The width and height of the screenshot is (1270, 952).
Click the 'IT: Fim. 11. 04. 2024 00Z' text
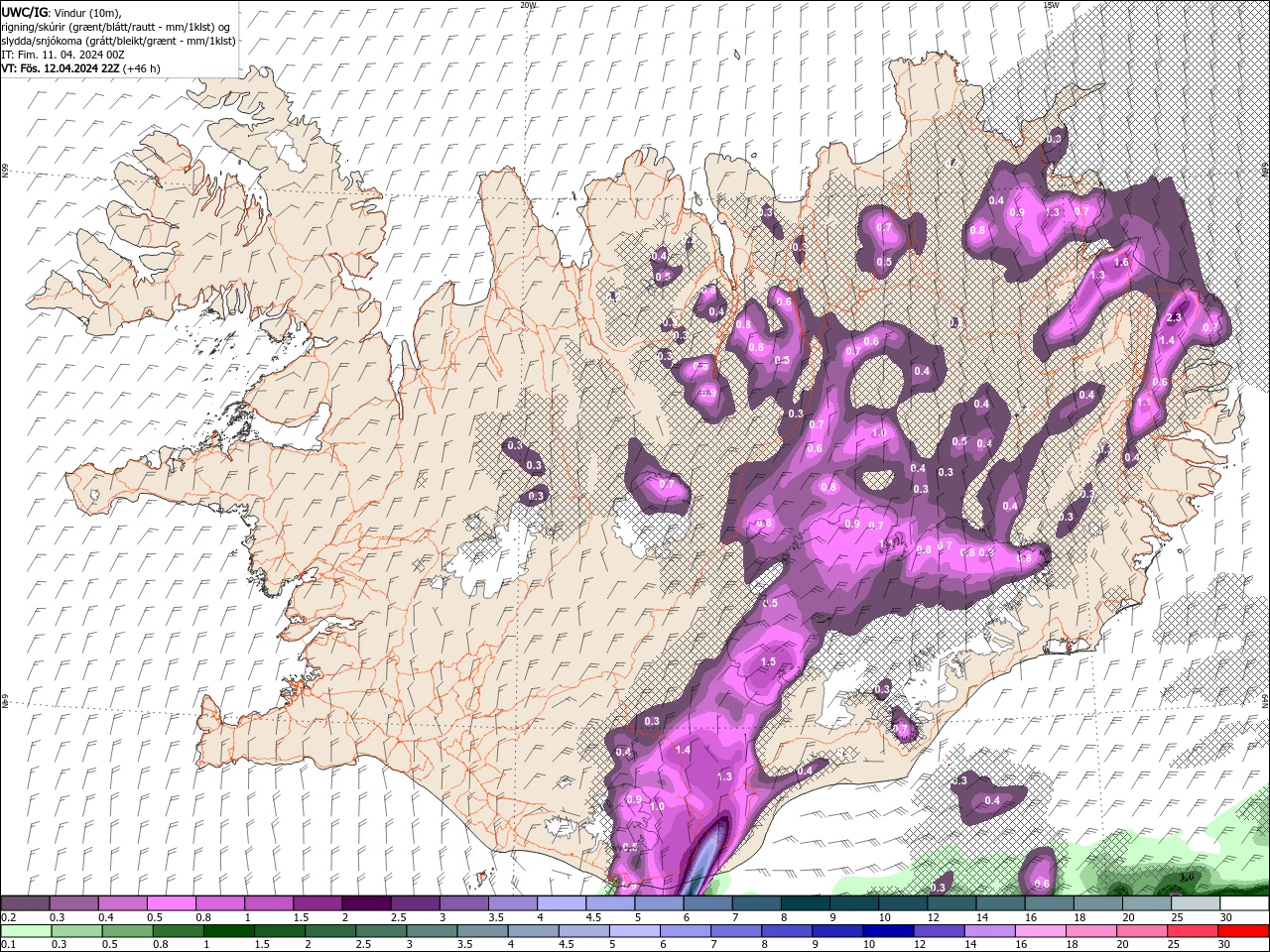(x=62, y=55)
